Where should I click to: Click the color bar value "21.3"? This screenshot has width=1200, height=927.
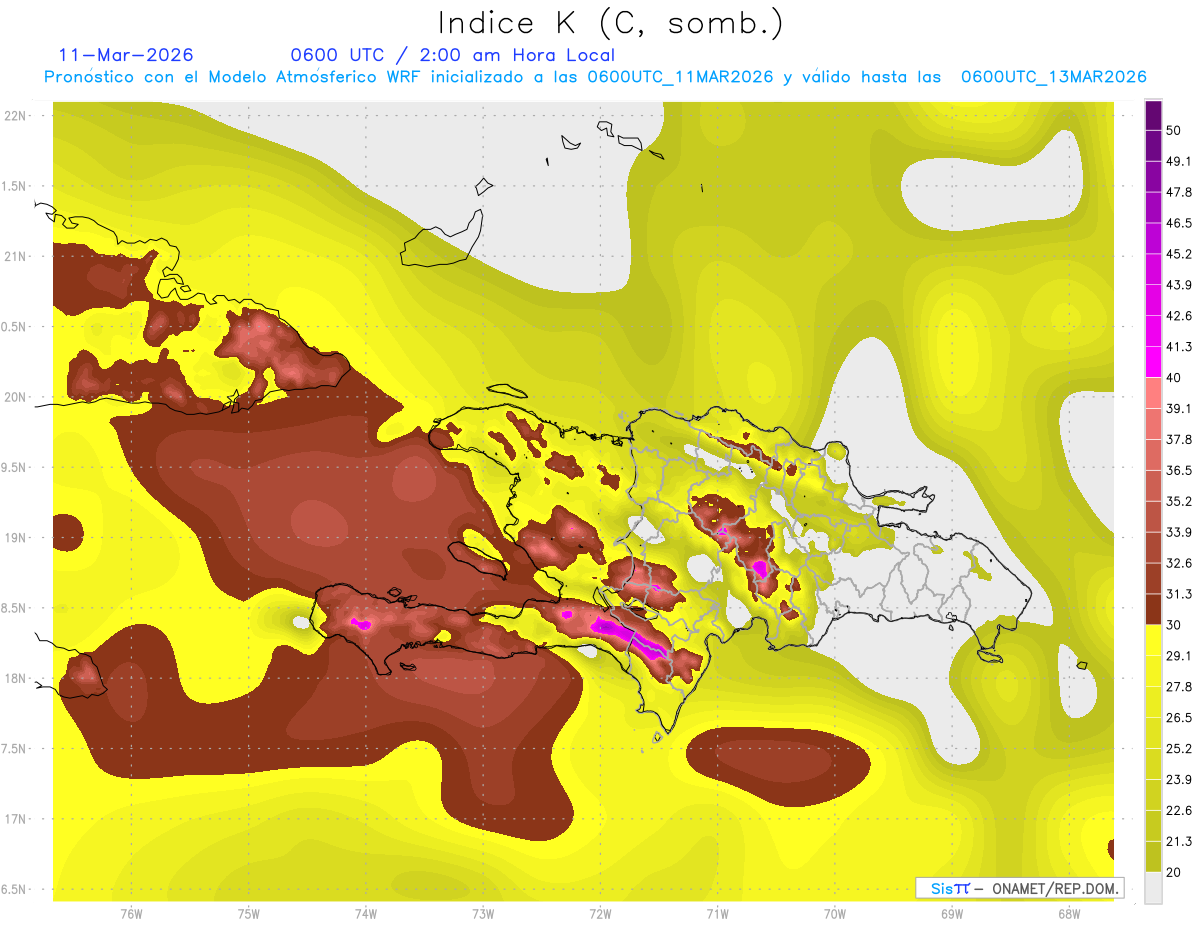pos(1178,841)
